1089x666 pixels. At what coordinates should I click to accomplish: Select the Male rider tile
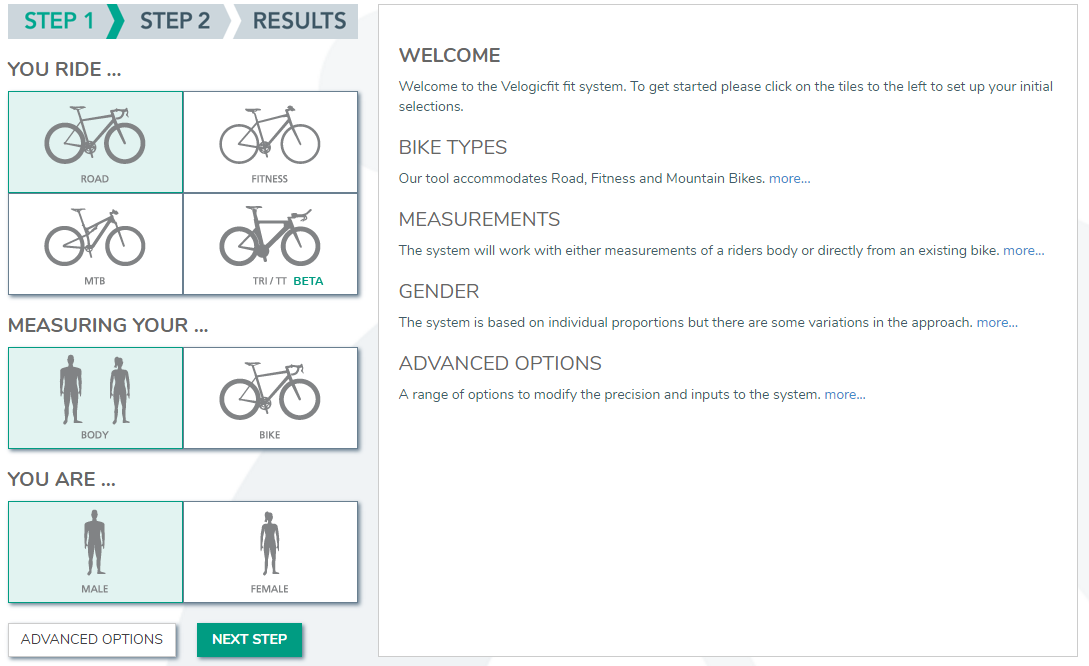pos(95,552)
